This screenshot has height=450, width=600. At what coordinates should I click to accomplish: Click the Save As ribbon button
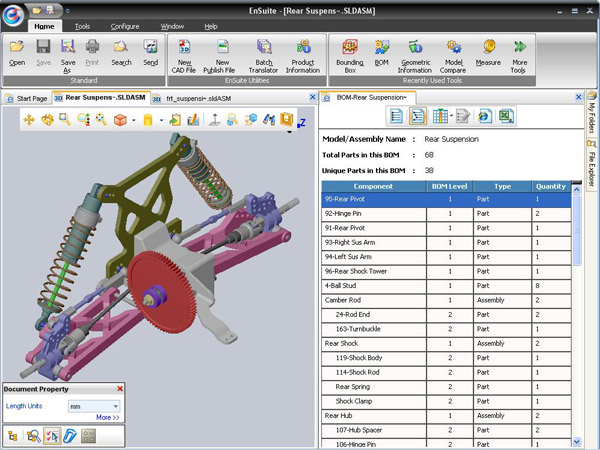click(x=68, y=56)
